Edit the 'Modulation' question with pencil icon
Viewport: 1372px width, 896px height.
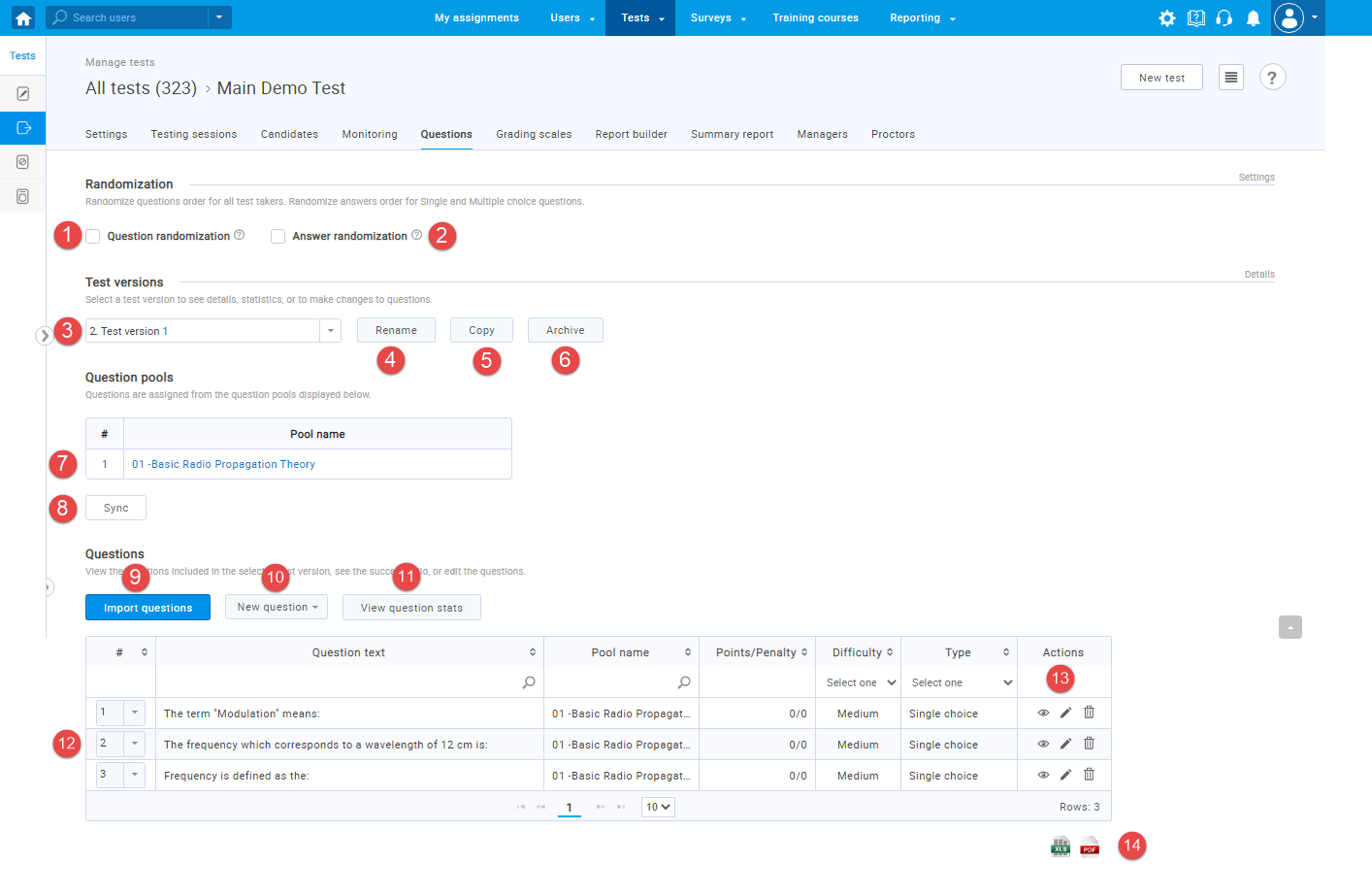click(x=1065, y=713)
